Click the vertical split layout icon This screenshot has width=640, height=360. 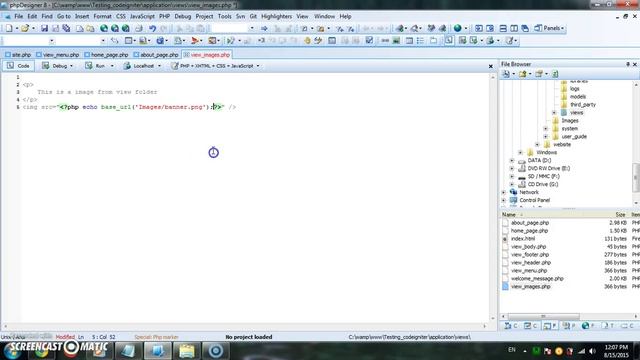point(514,28)
